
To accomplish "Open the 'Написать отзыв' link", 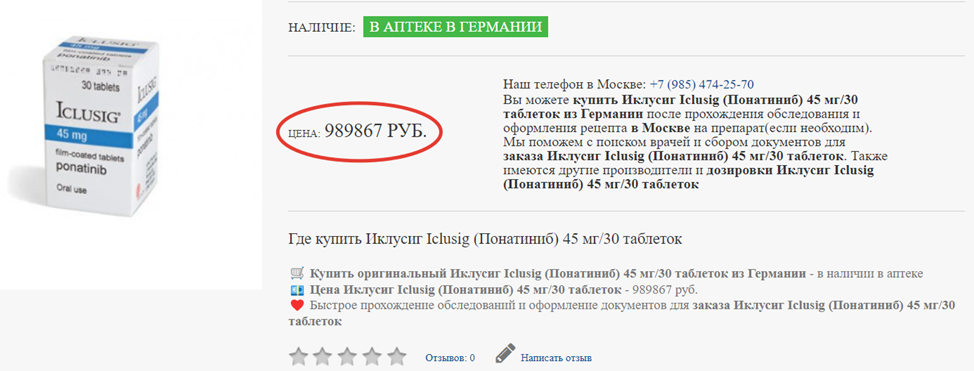I will point(557,358).
